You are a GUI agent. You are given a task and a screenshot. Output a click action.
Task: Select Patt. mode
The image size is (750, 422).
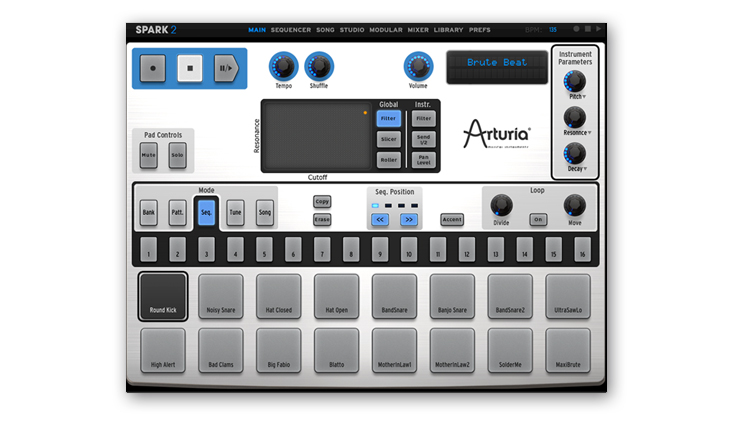[x=177, y=212]
